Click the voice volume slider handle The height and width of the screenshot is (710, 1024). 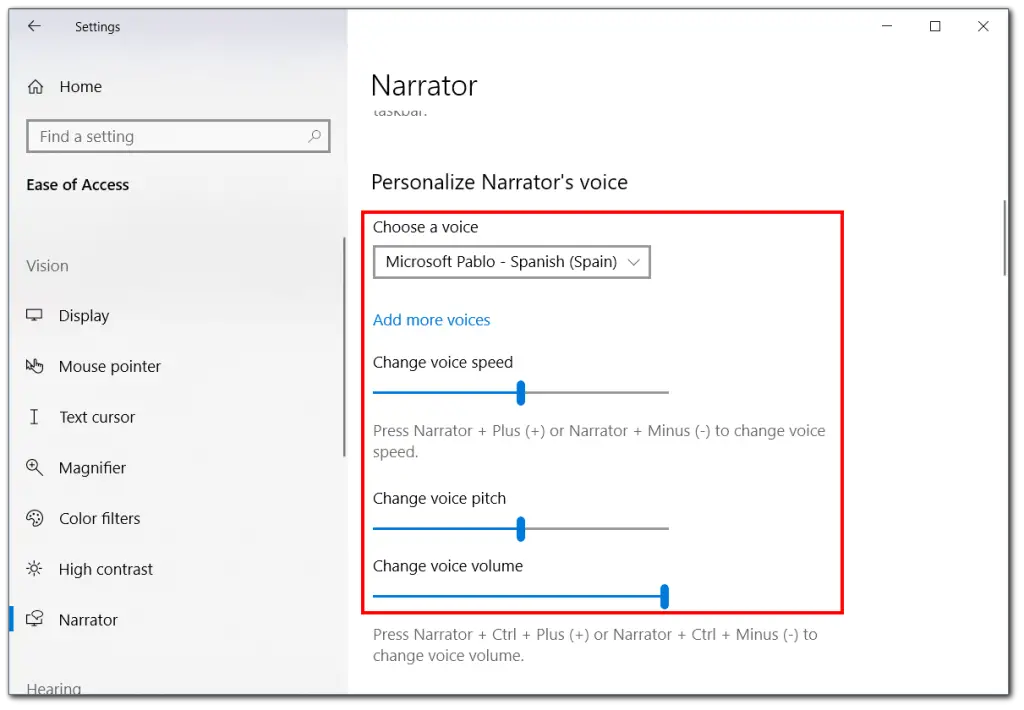click(x=664, y=596)
